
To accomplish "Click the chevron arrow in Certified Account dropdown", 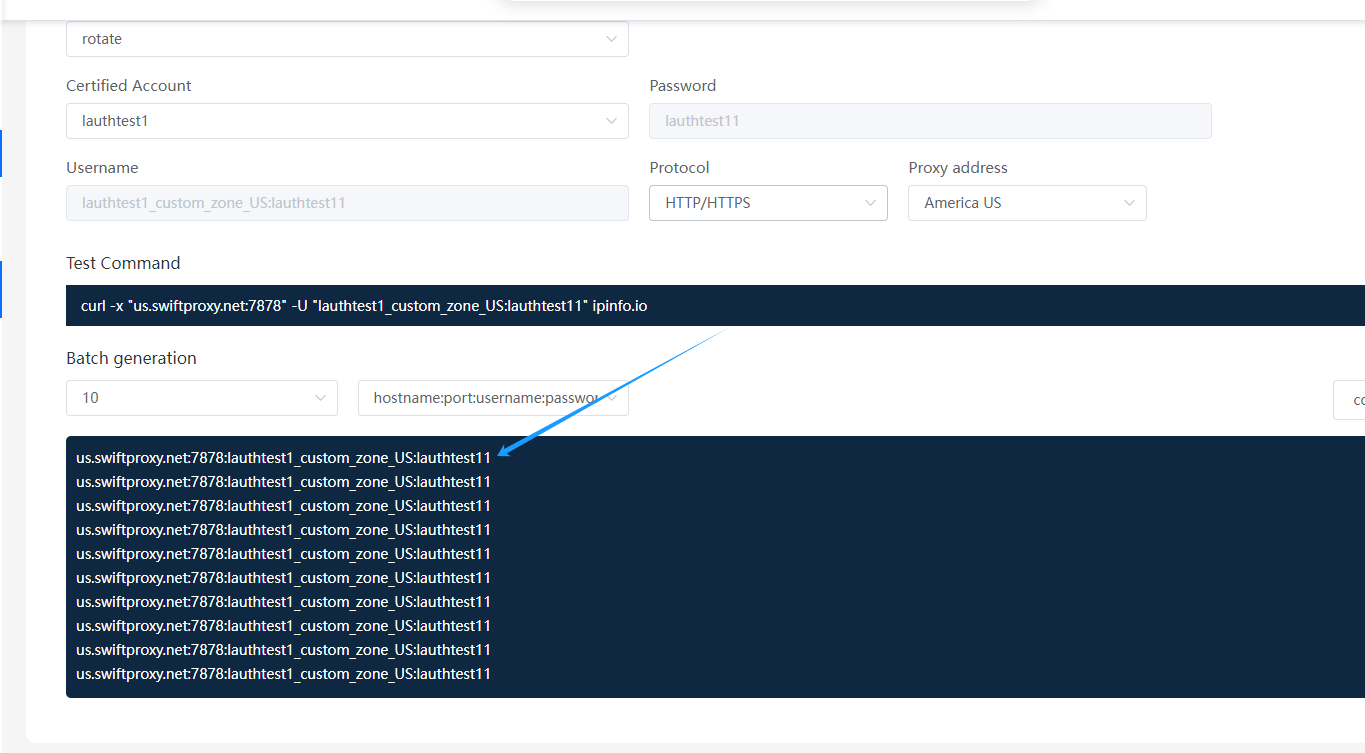I will (x=611, y=121).
